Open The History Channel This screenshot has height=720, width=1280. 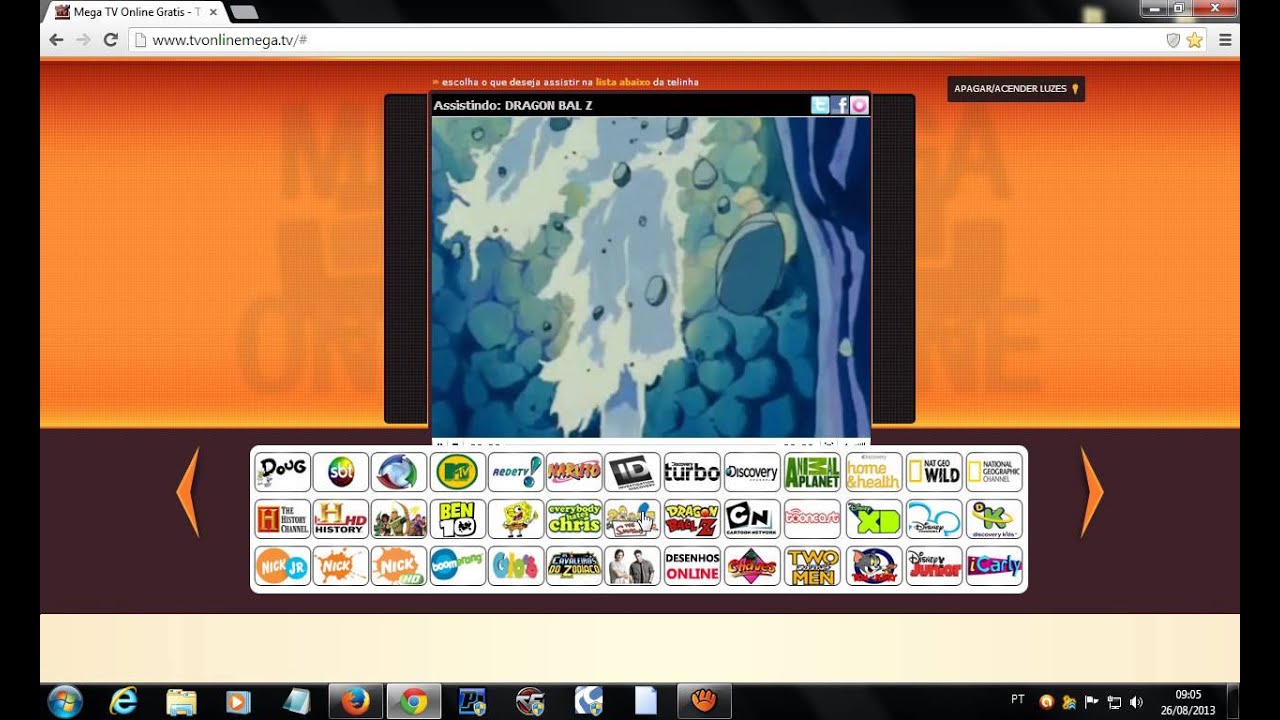[282, 519]
